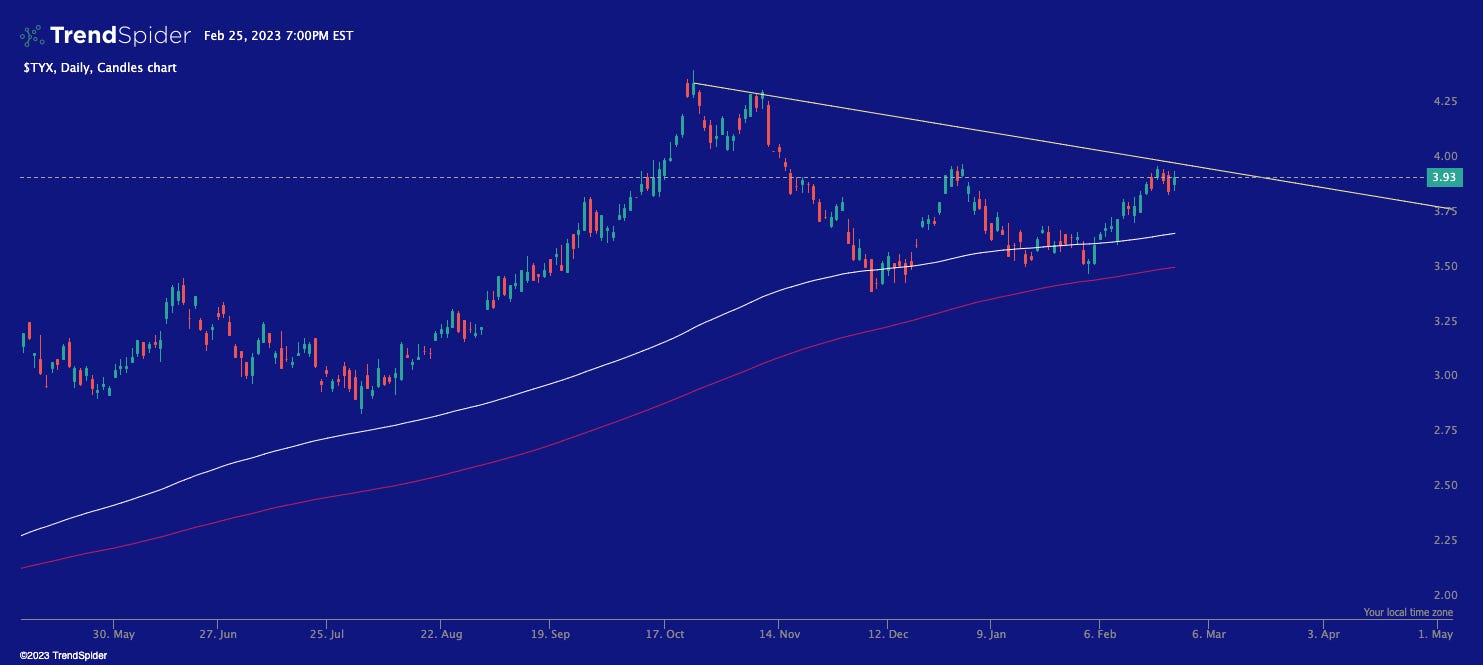Click the 2.25 price axis label

(x=1444, y=540)
